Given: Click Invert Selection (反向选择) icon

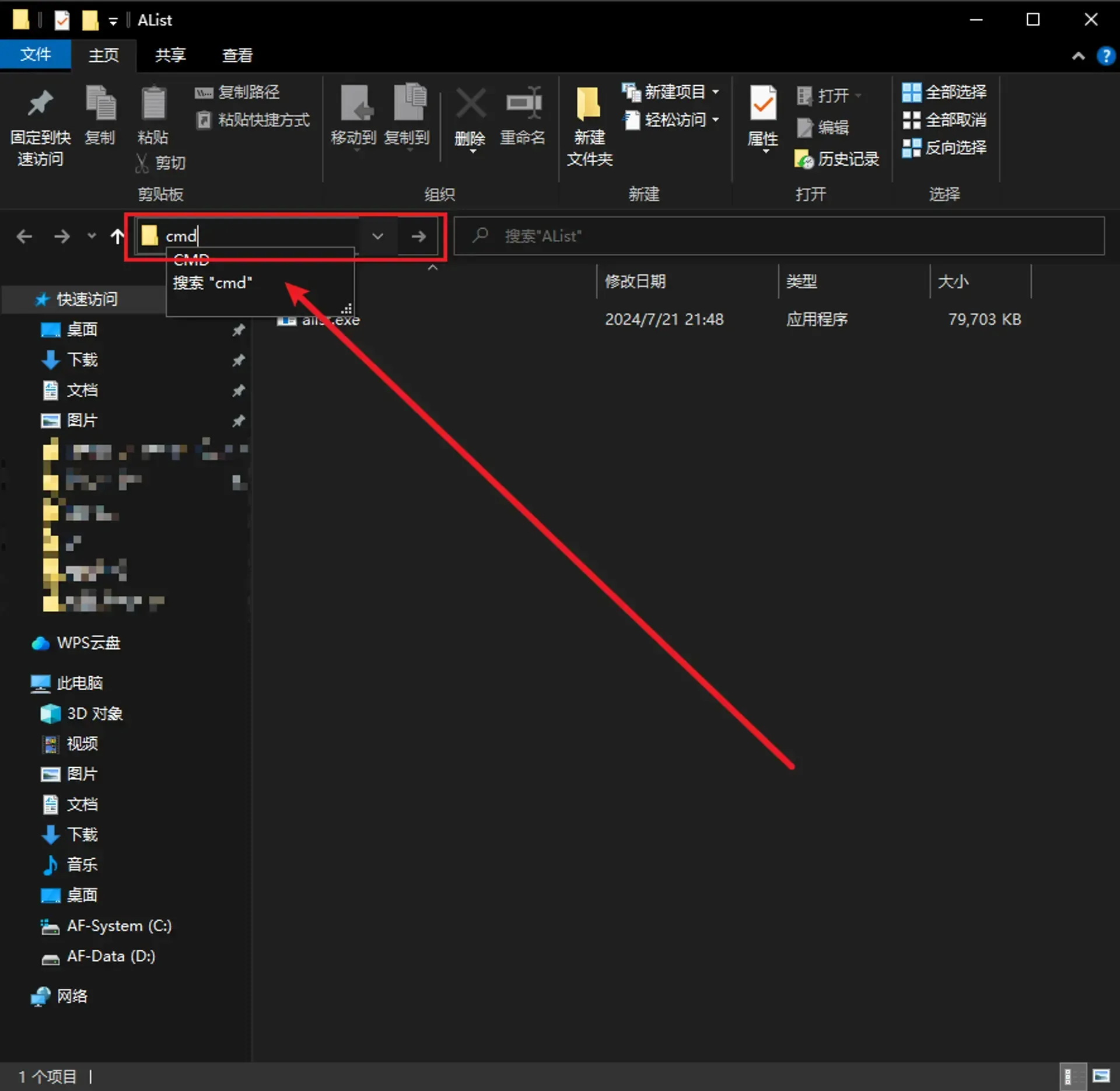Looking at the screenshot, I should (911, 148).
